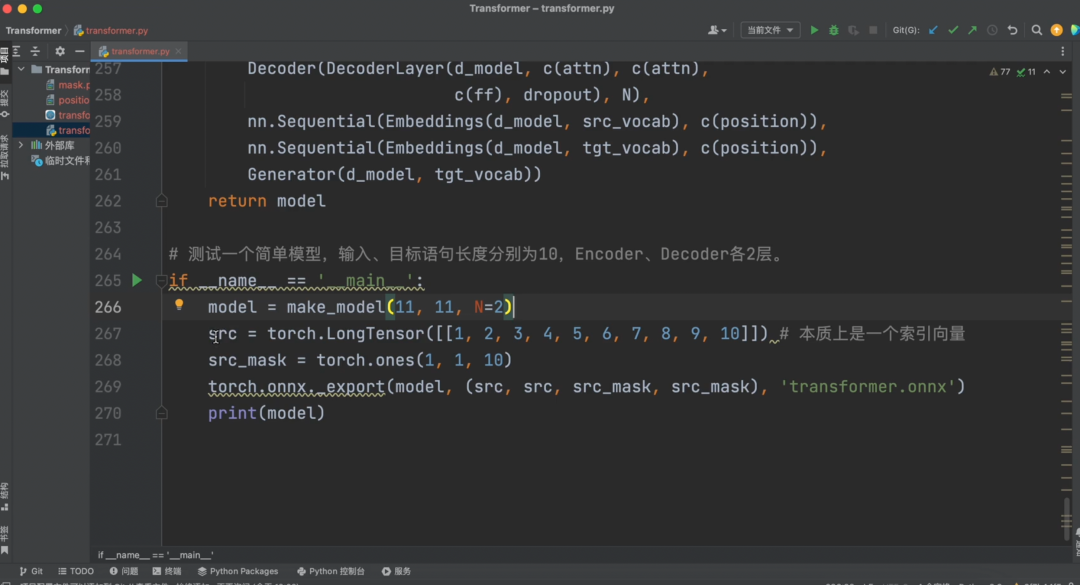Viewport: 1080px width, 585px height.
Task: Open the transformer file with the round blue icon
Action: (x=68, y=115)
